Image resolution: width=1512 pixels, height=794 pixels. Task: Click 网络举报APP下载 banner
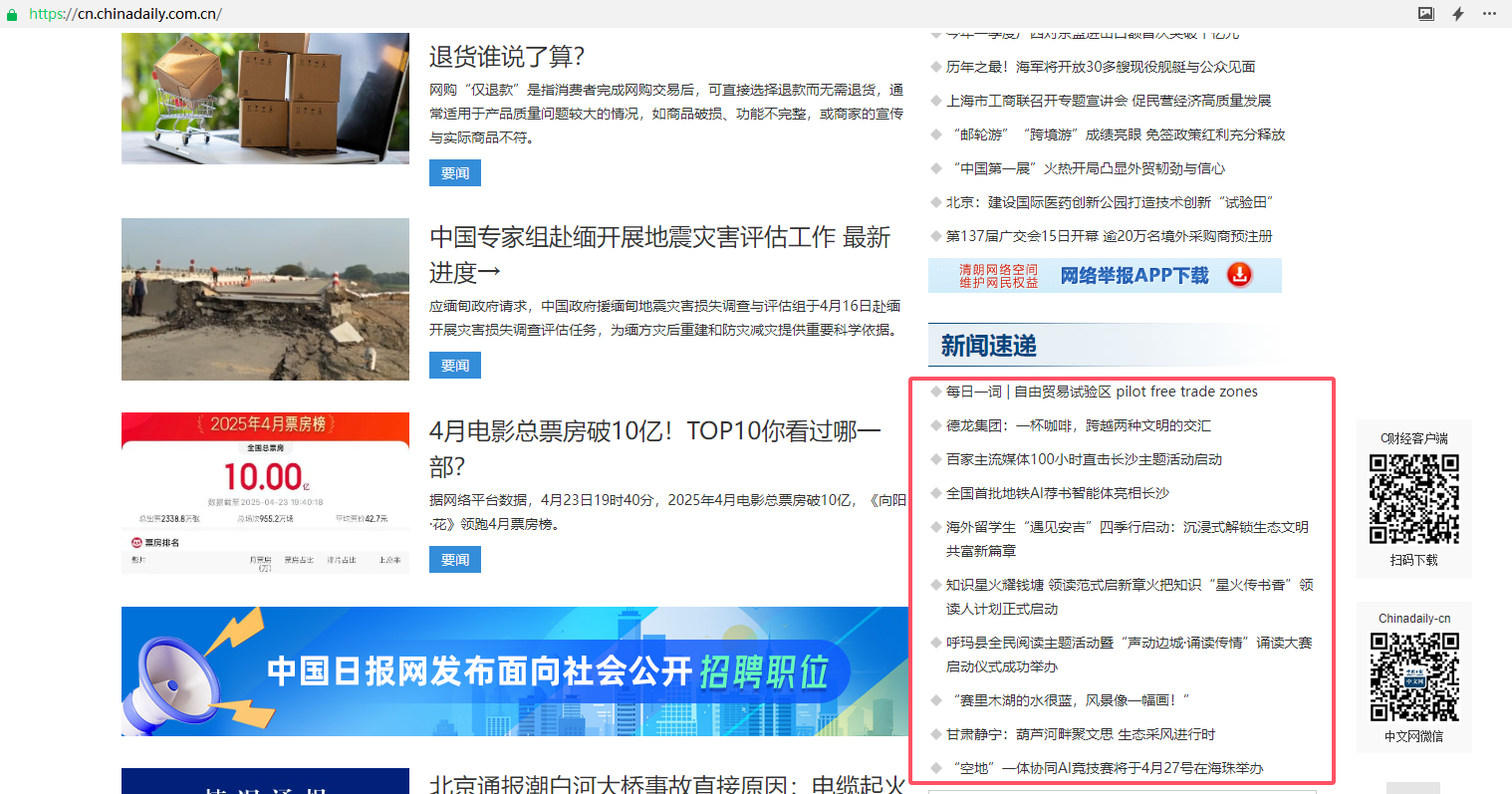(1105, 275)
